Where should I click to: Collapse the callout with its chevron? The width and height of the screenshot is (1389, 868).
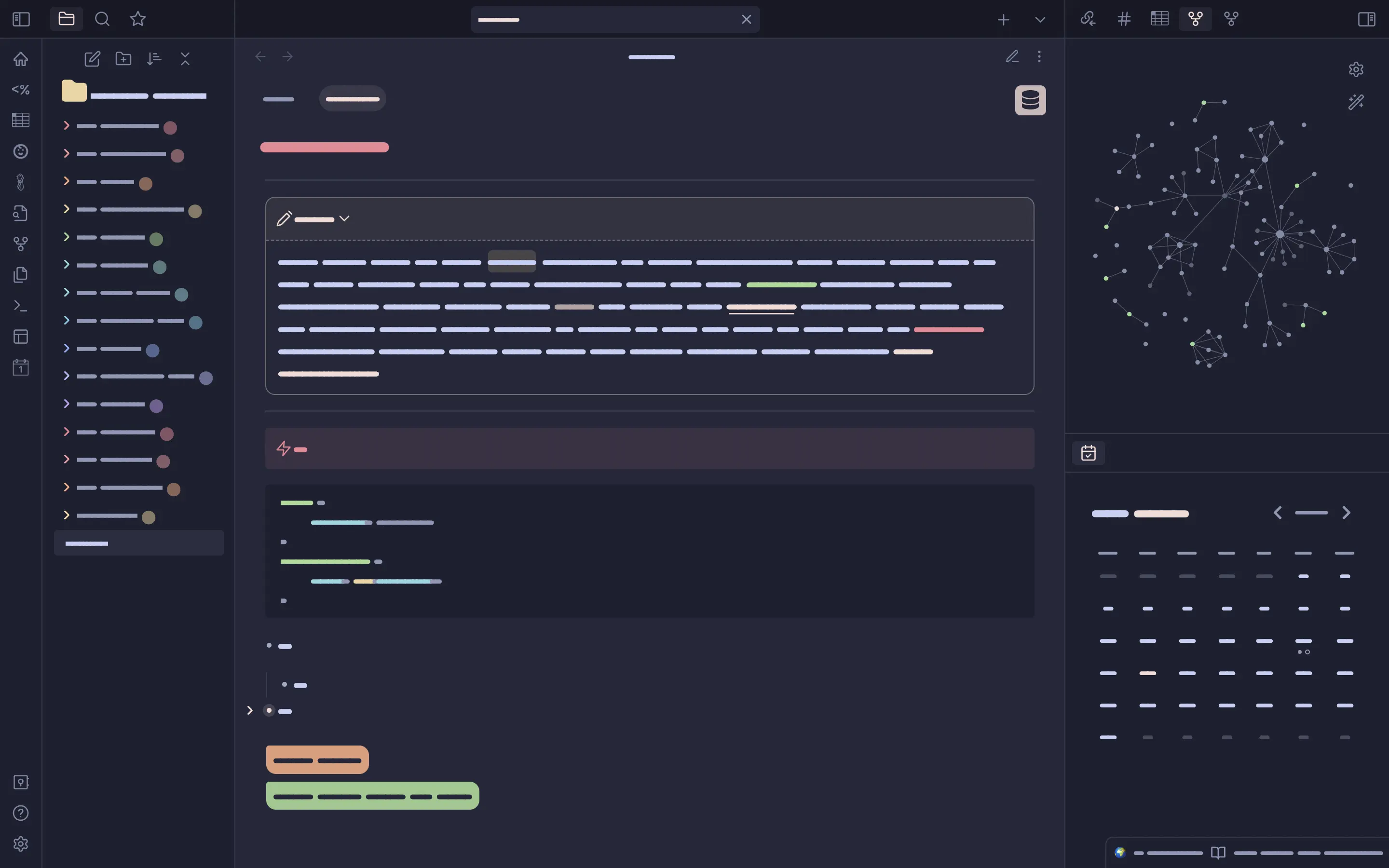tap(344, 218)
